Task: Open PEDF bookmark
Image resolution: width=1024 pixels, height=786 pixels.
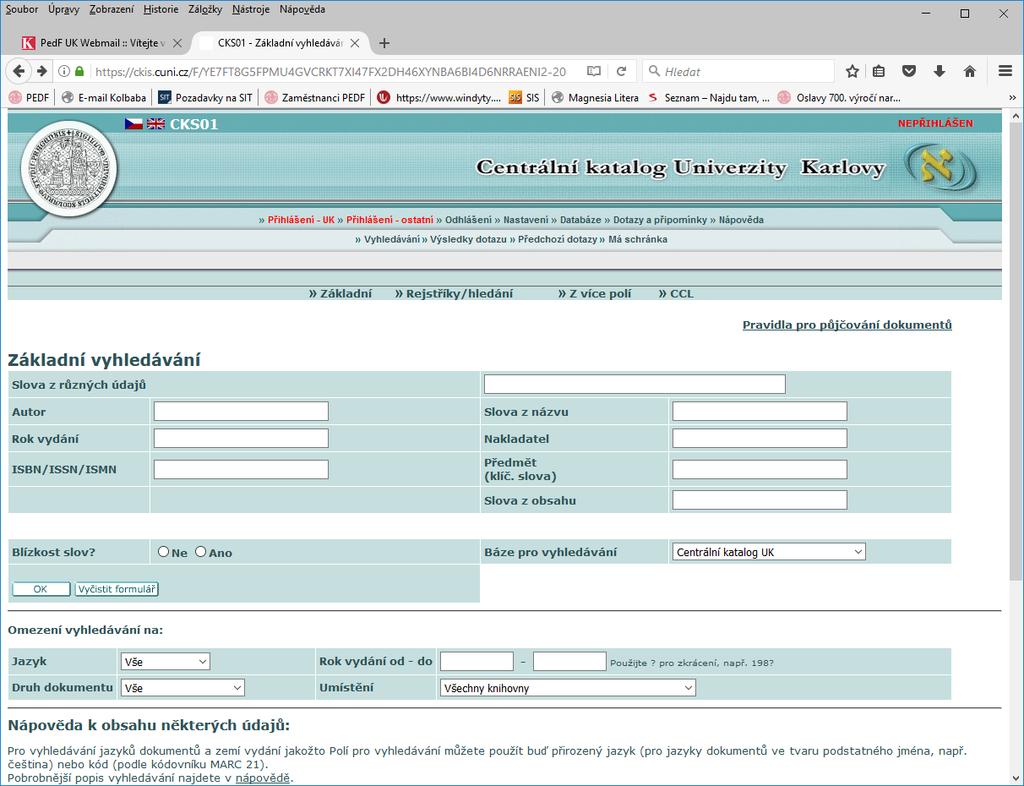Action: click(x=29, y=98)
